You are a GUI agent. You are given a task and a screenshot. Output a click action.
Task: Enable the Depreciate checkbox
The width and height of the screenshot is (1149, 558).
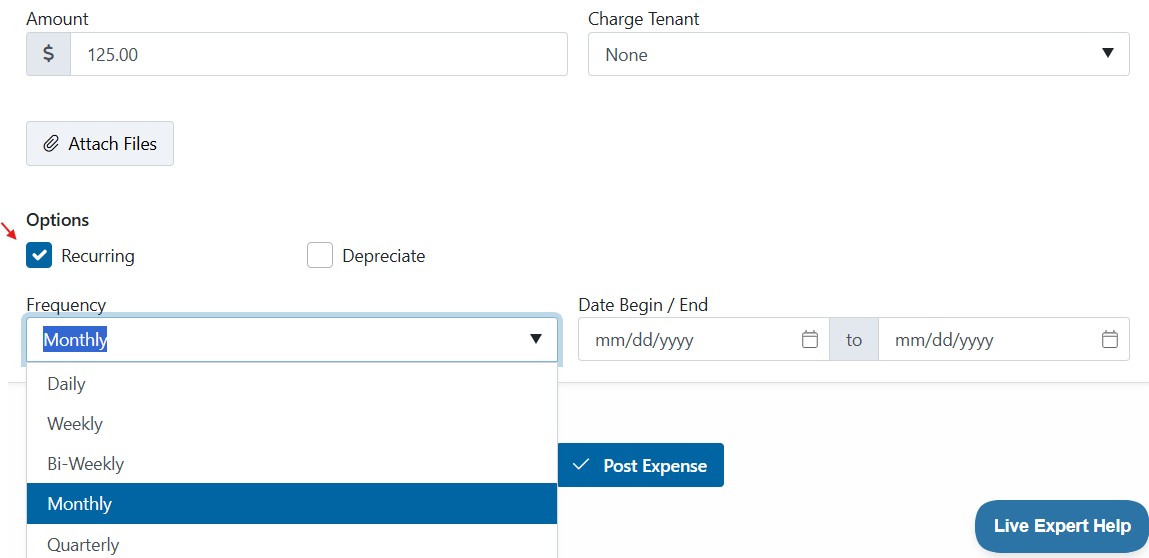319,255
